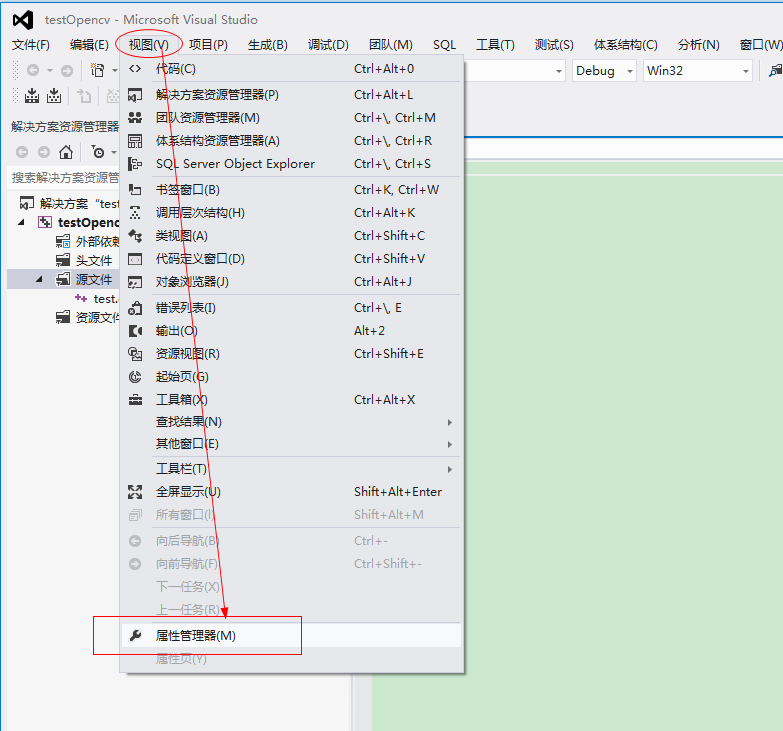This screenshot has height=731, width=783.
Task: Click the Team Explorer (团队资源管理器) icon
Action: 136,118
